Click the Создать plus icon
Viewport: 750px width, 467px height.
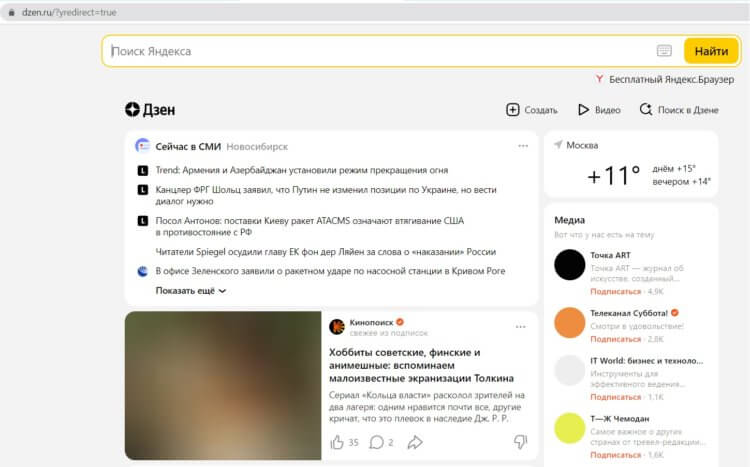[x=512, y=110]
